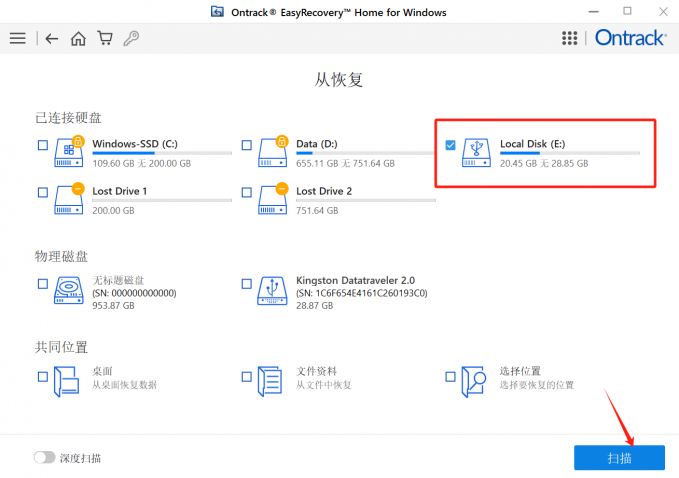
Task: Select the Lost Drive 1 label
Action: [120, 191]
